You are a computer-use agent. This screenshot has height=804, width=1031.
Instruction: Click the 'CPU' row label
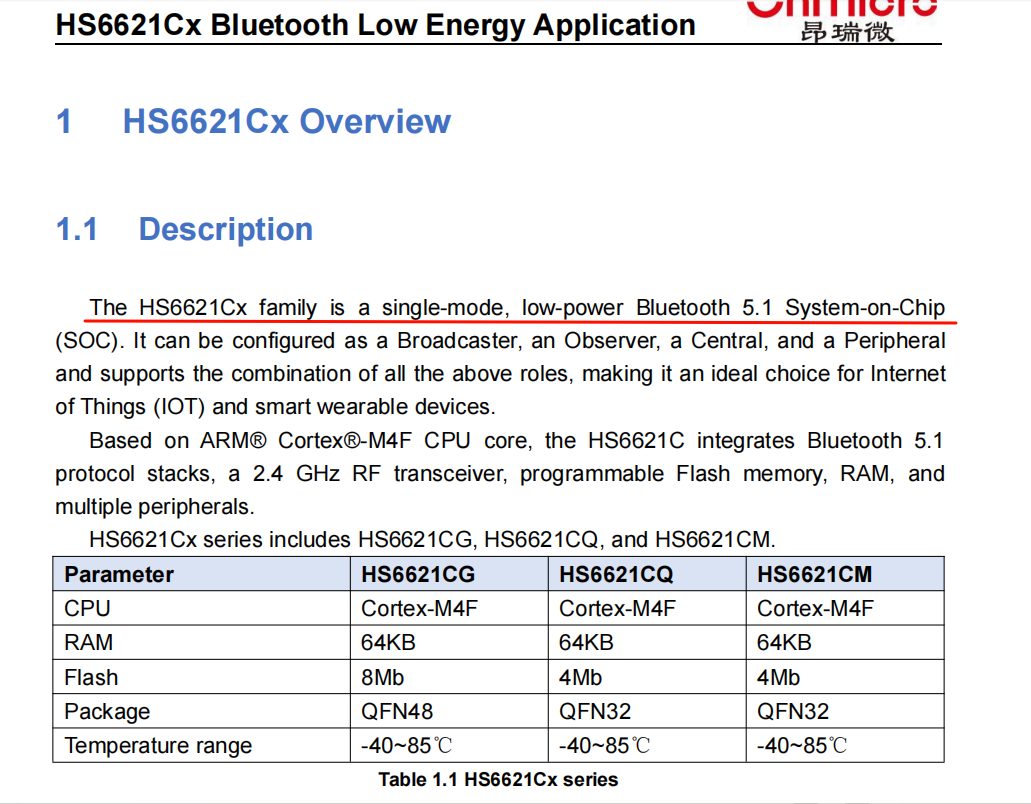[x=201, y=608]
